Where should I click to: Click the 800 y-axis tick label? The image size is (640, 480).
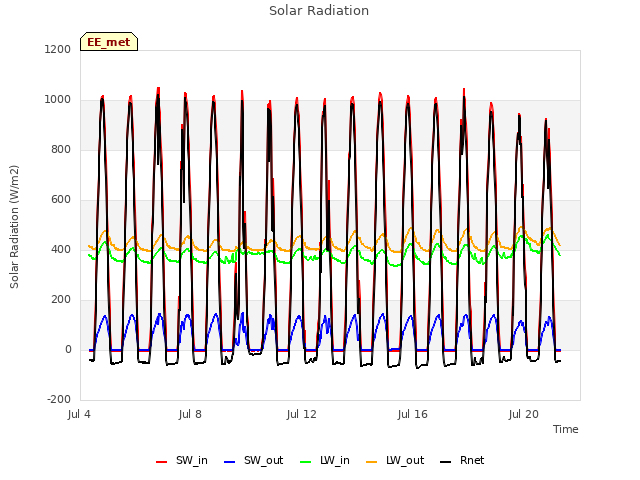pyautogui.click(x=61, y=149)
